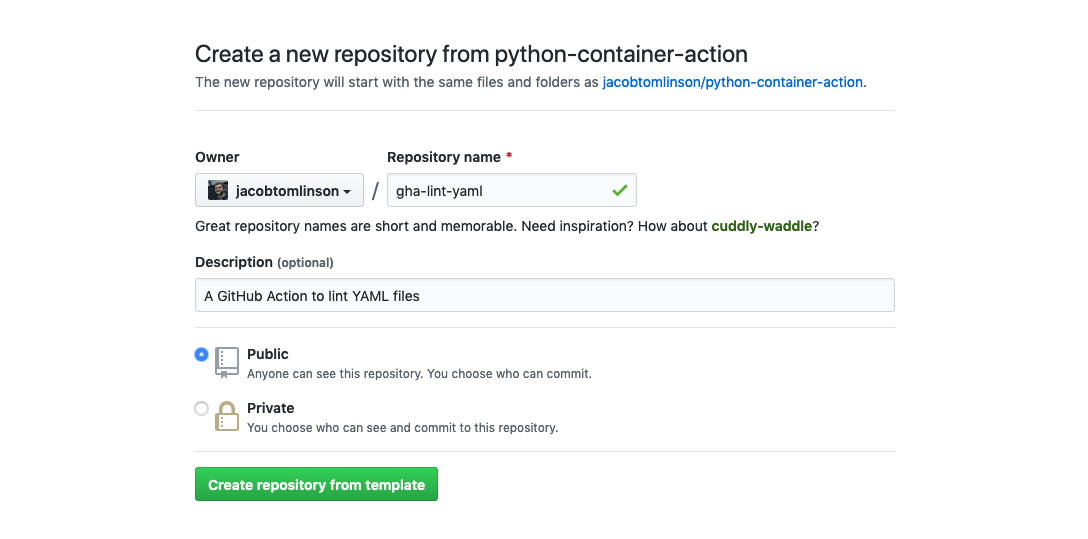Screen dimensions: 1088x539
Task: Open the jacobtomlinson/python-container-action template link
Action: (x=732, y=82)
